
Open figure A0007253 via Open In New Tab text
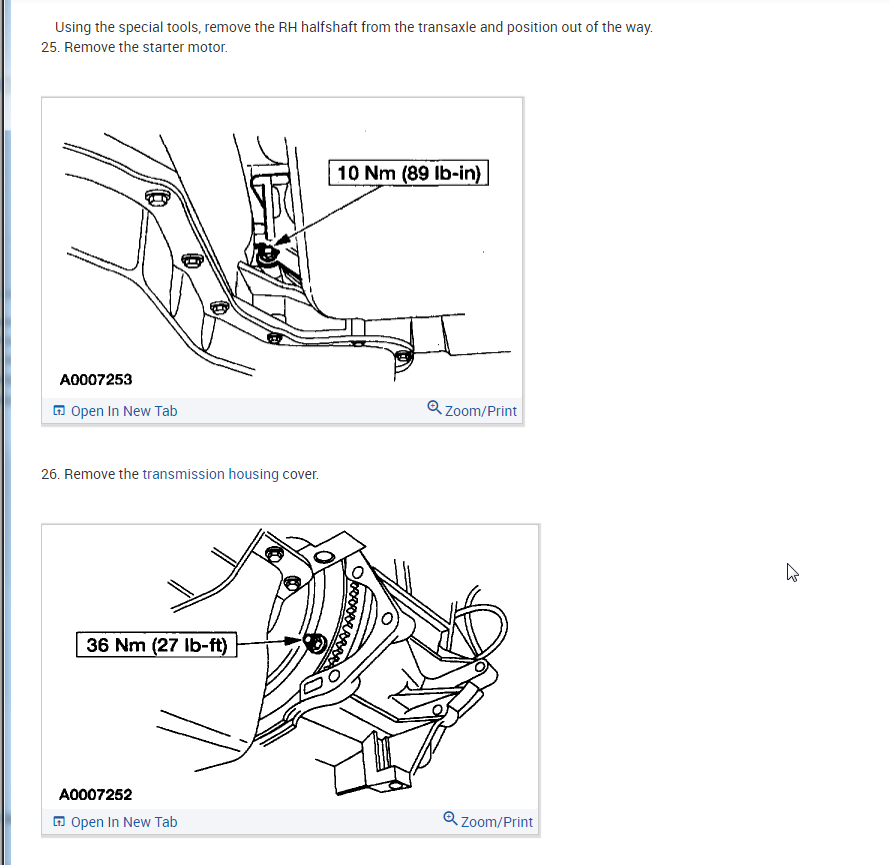click(x=124, y=411)
